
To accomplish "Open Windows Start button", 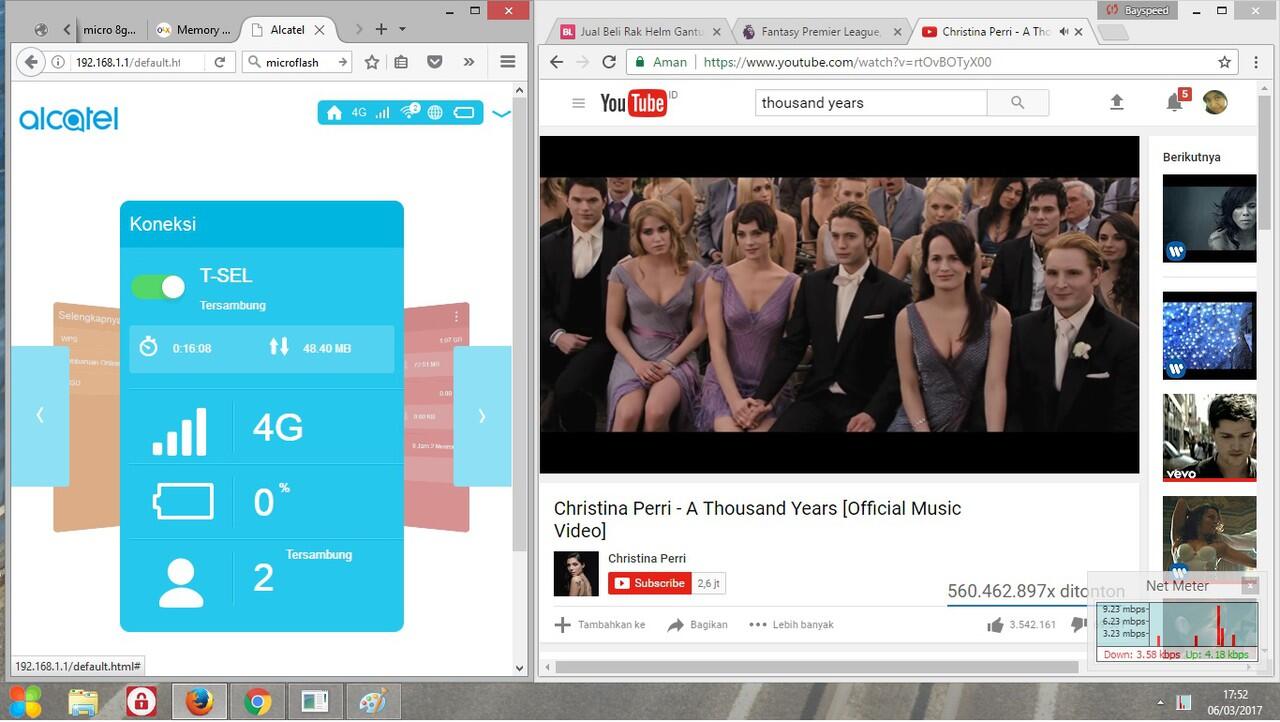I will (x=26, y=701).
